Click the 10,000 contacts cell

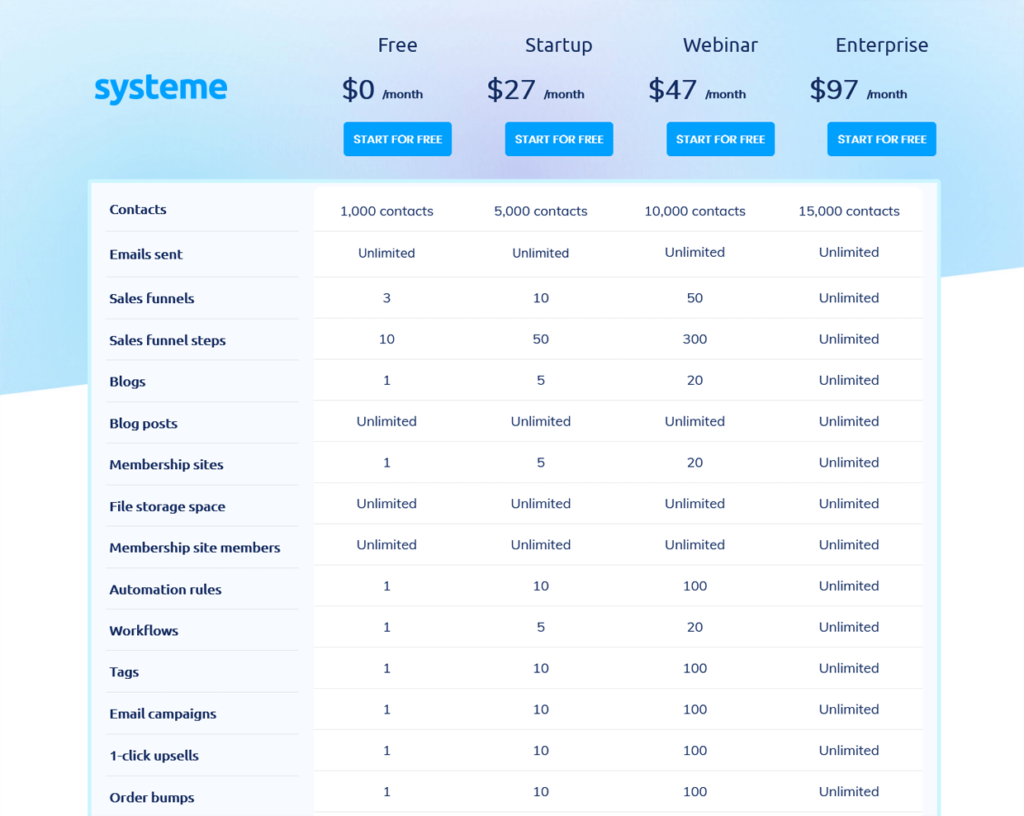tap(695, 211)
